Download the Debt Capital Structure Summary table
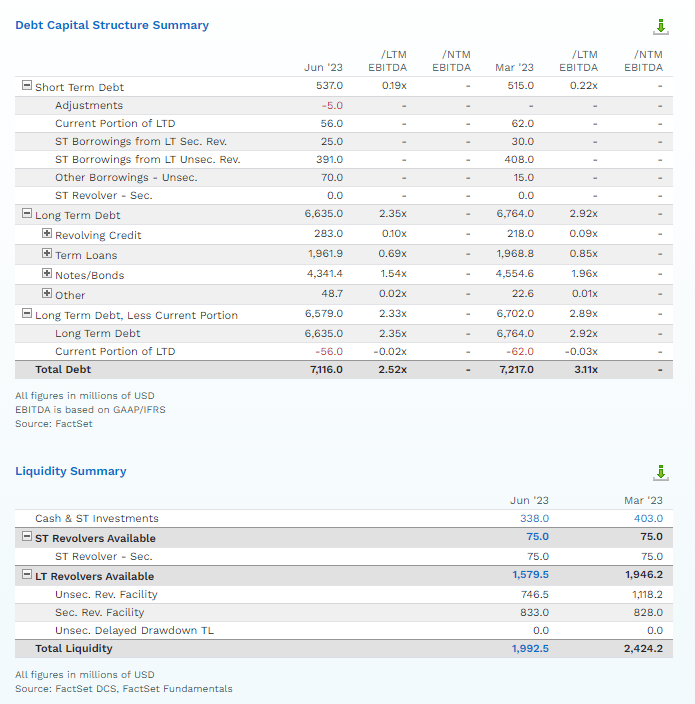The image size is (695, 704). click(660, 26)
